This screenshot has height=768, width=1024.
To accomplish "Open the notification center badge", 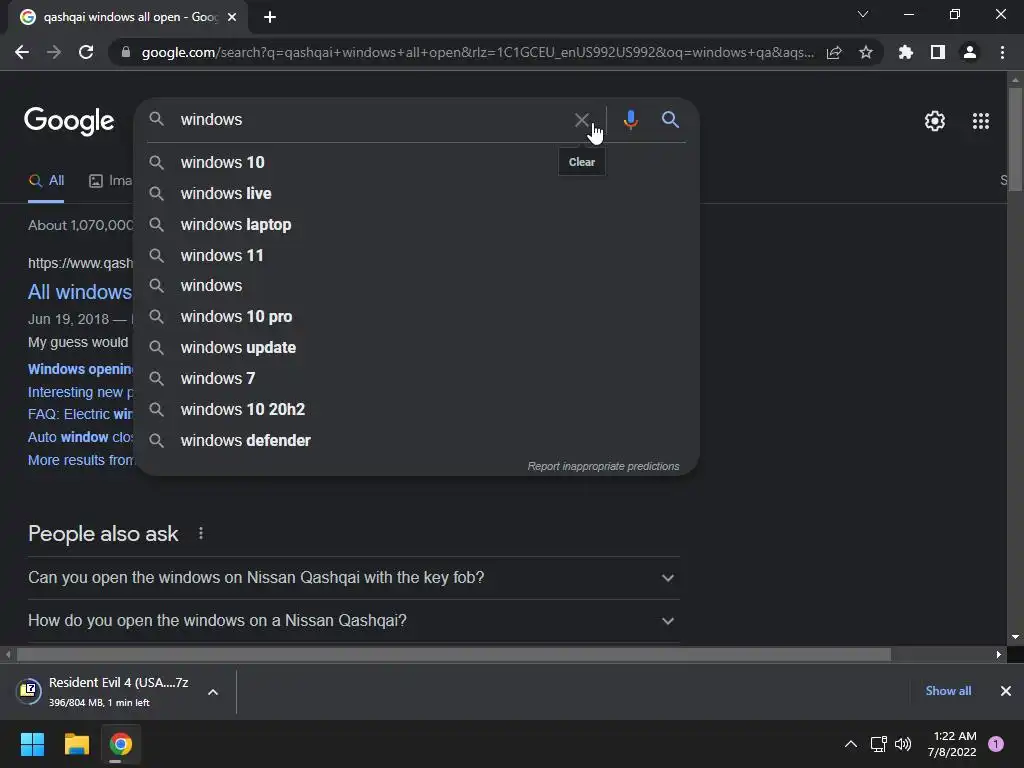I will tap(995, 744).
